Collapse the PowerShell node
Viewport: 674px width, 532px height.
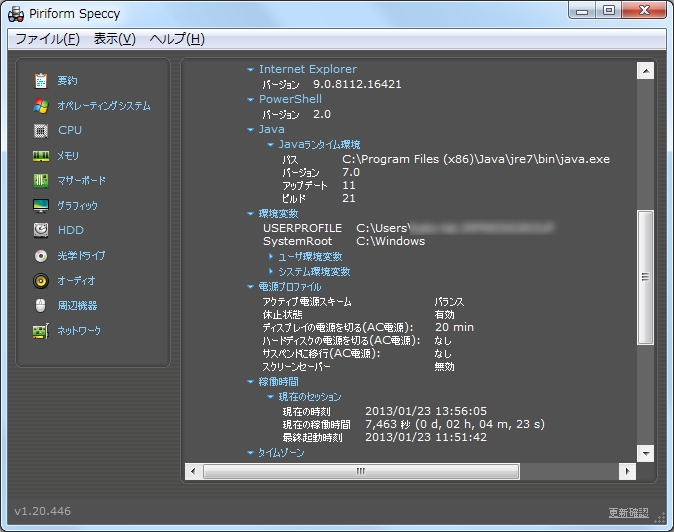tap(251, 100)
